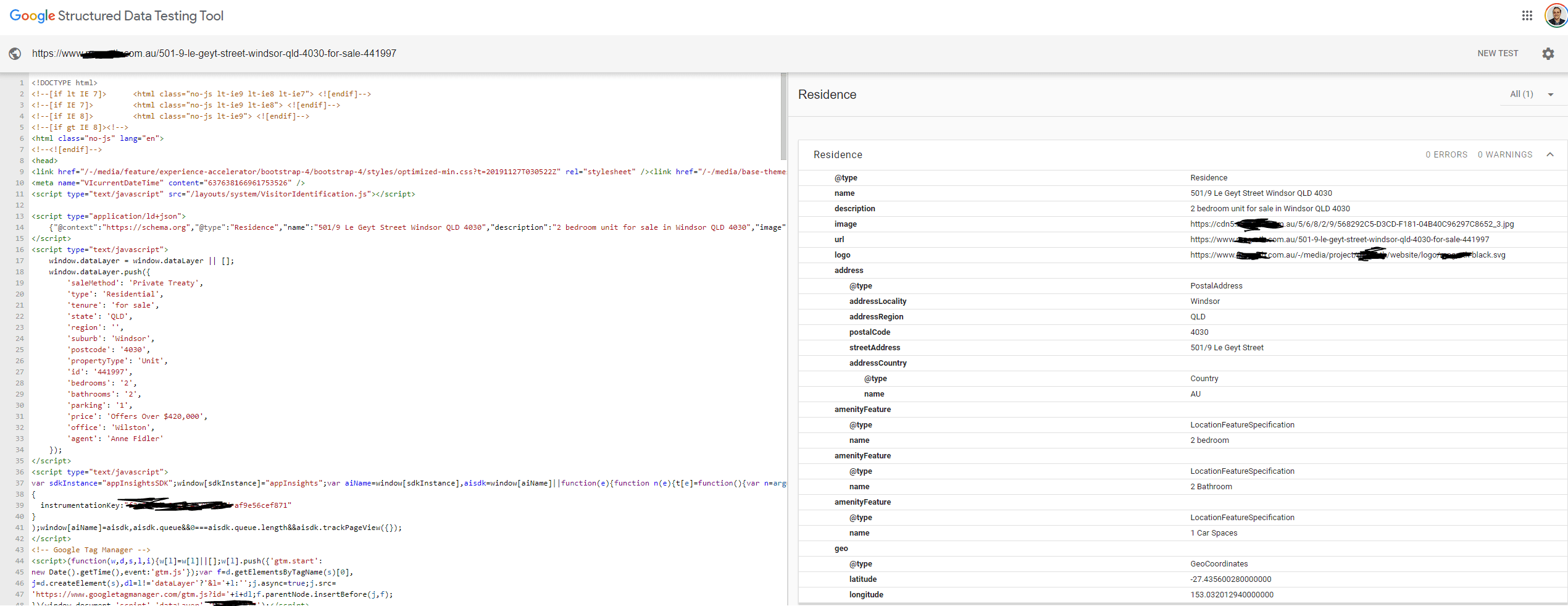Click the 0 WARNINGS label
The image size is (1568, 606).
1504,154
